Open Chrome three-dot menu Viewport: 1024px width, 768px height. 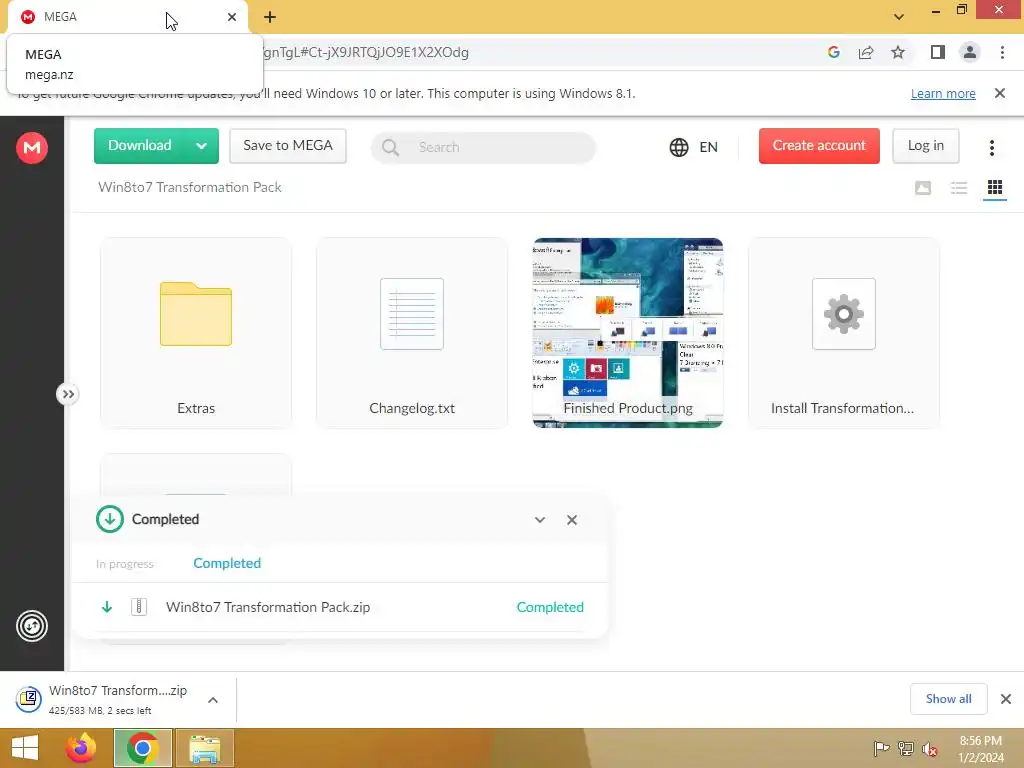1002,52
